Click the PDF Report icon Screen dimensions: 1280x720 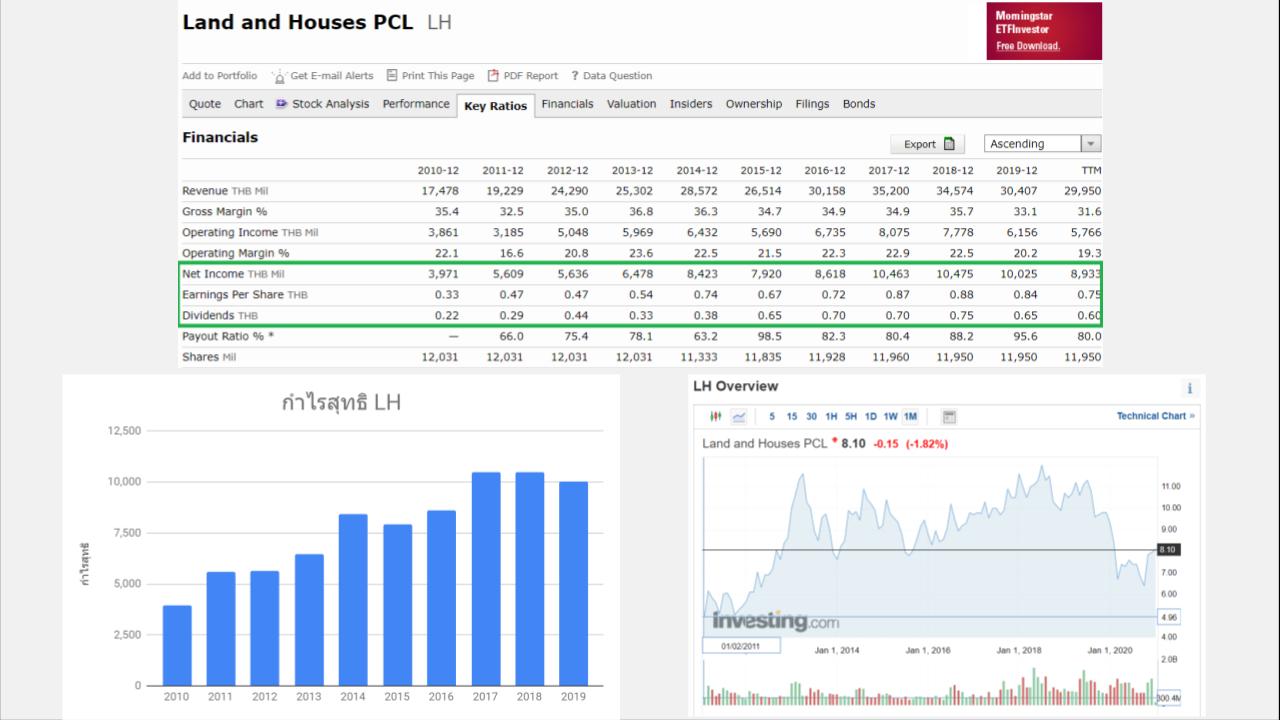click(x=493, y=75)
